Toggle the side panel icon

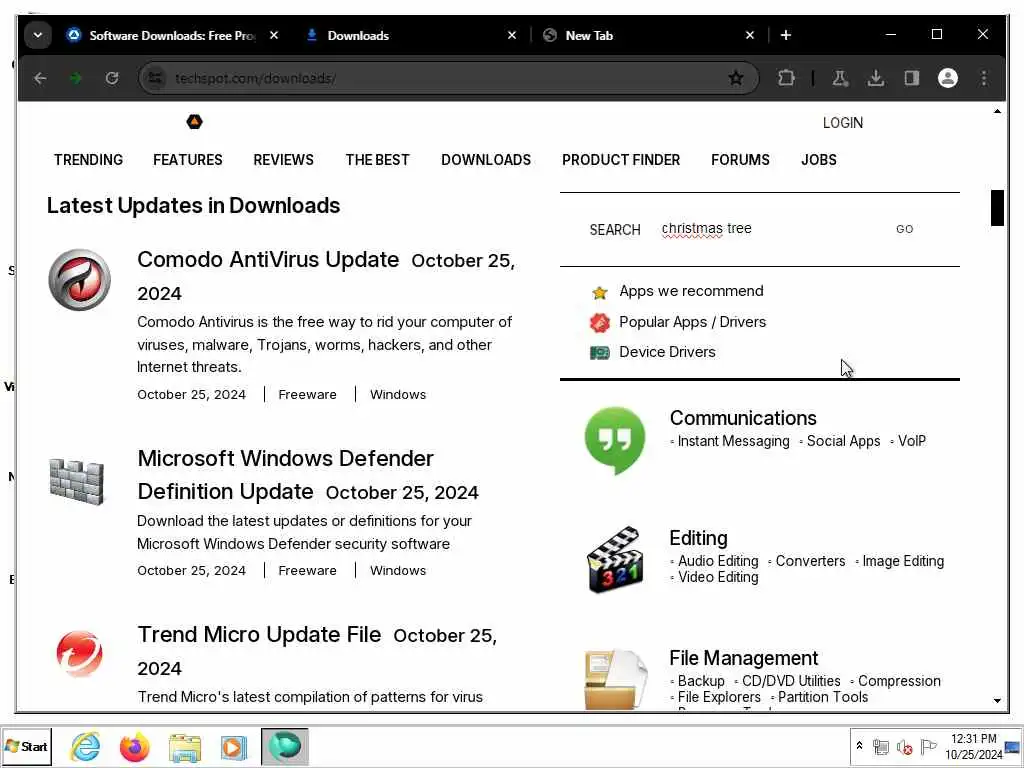click(x=912, y=78)
